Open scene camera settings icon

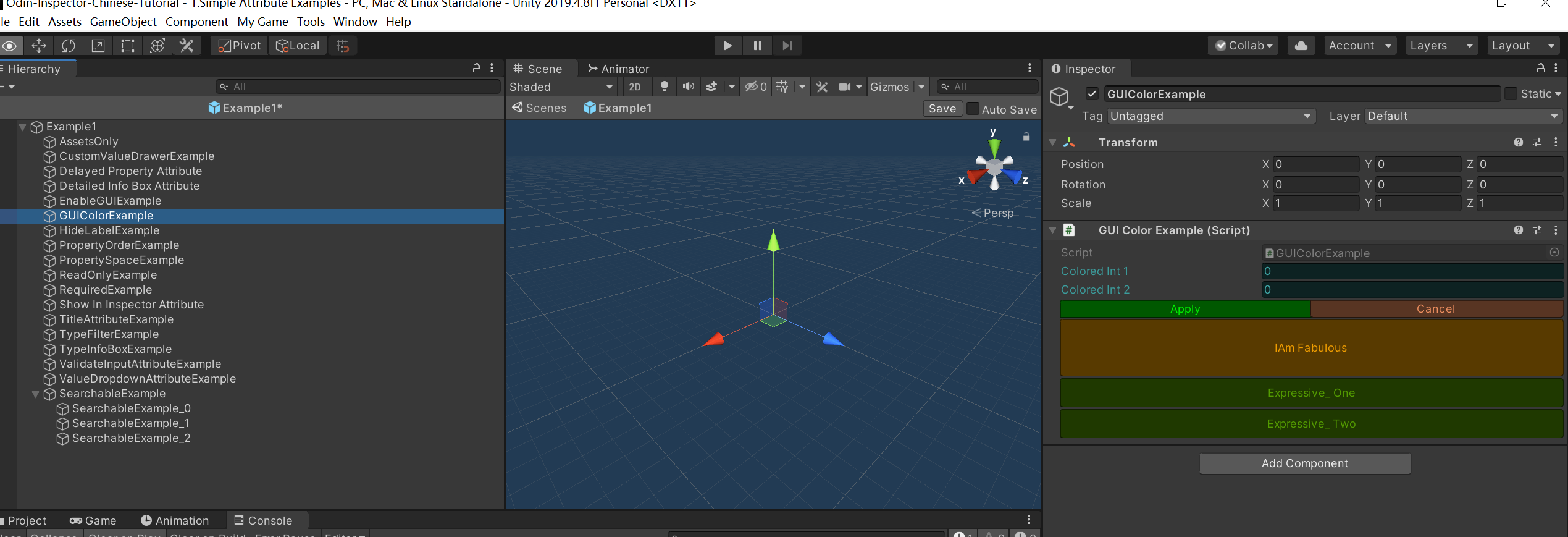click(x=844, y=87)
